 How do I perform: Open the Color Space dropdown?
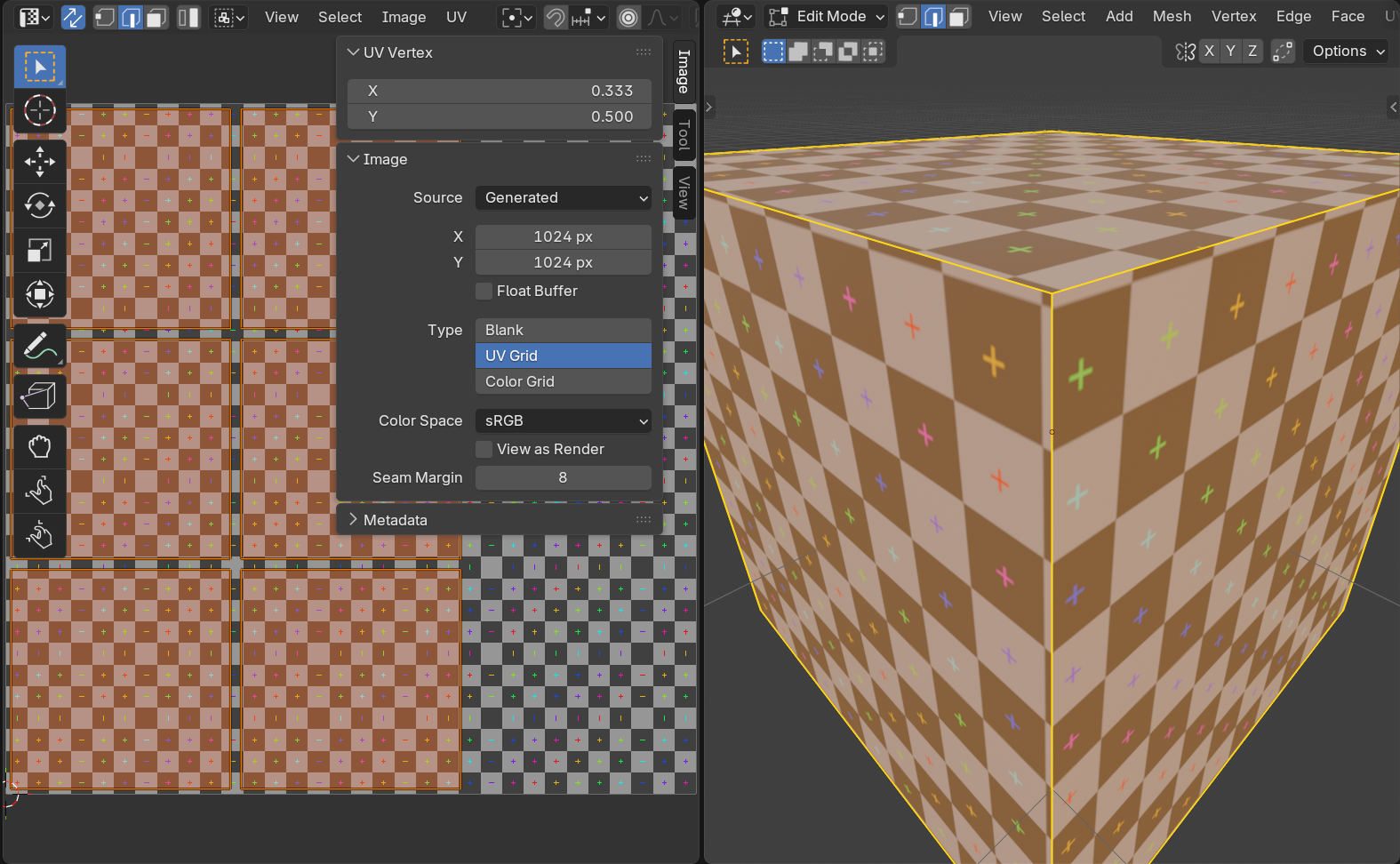coord(563,420)
